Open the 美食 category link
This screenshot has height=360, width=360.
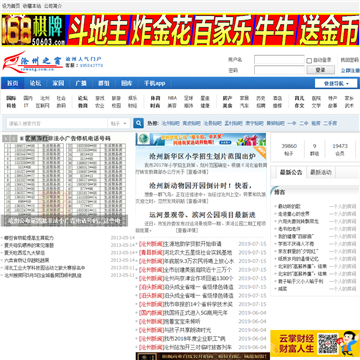227,106
